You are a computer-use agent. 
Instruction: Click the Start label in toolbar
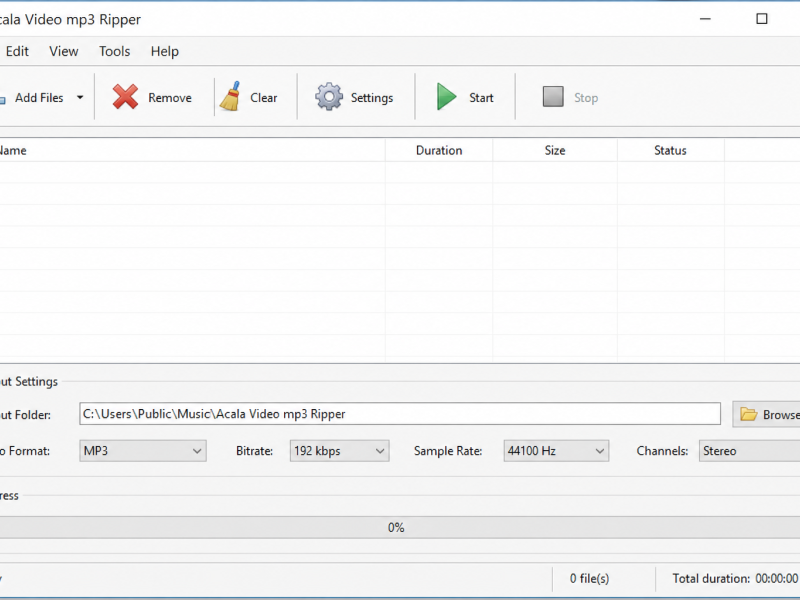coord(481,97)
